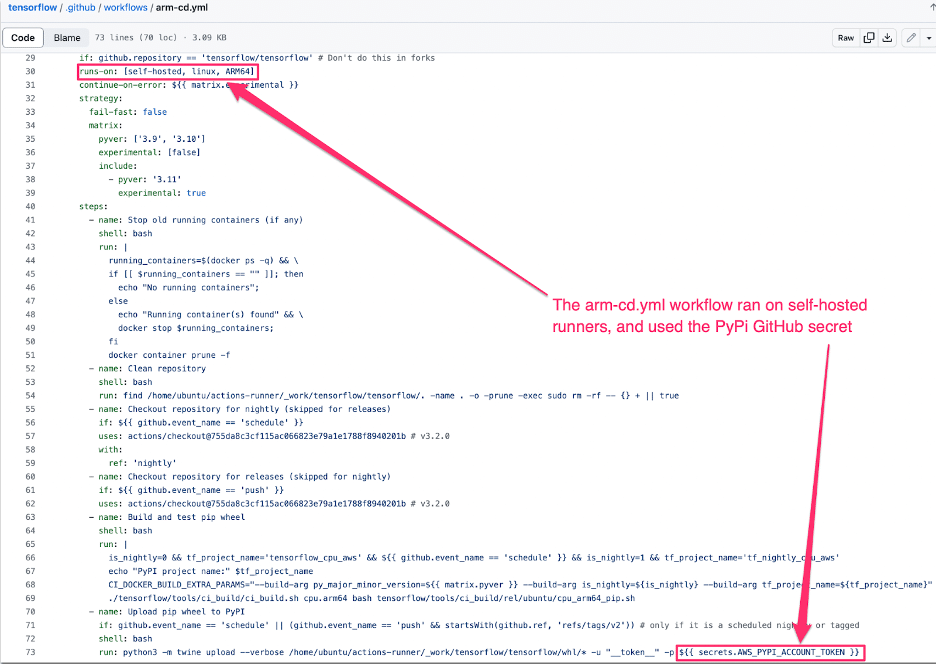Select line number 44
Image resolution: width=936 pixels, height=664 pixels.
click(x=30, y=261)
